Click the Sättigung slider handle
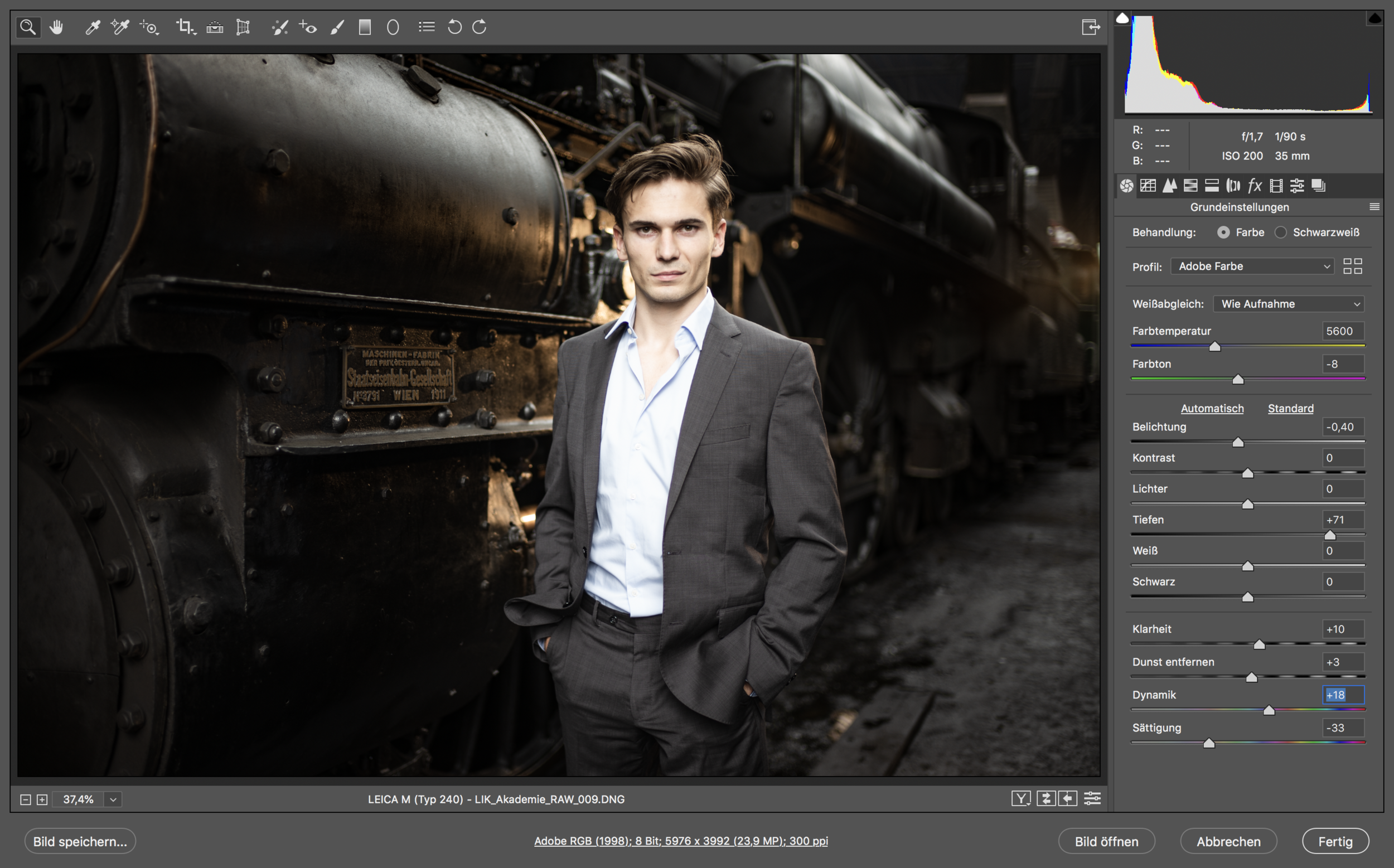1394x868 pixels. point(1208,744)
